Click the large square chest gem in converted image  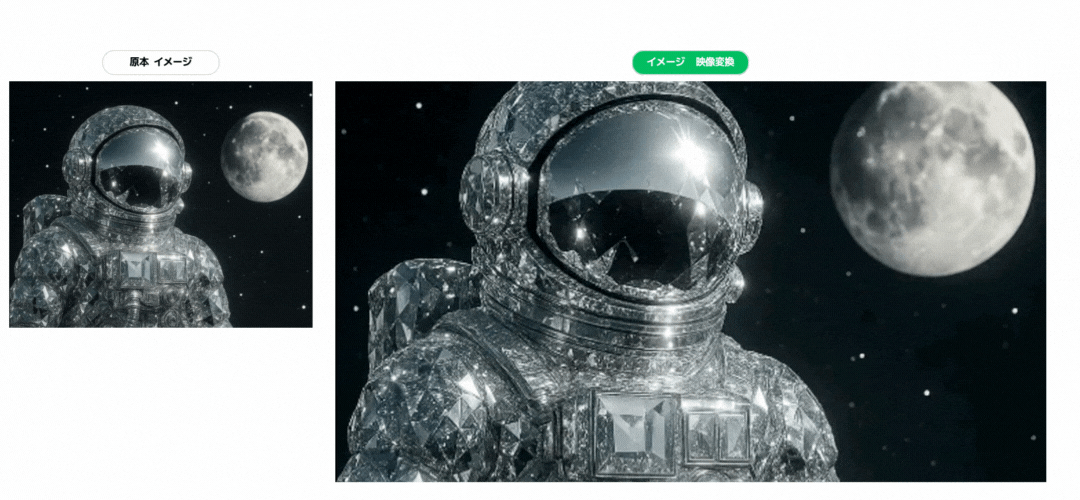tap(636, 434)
